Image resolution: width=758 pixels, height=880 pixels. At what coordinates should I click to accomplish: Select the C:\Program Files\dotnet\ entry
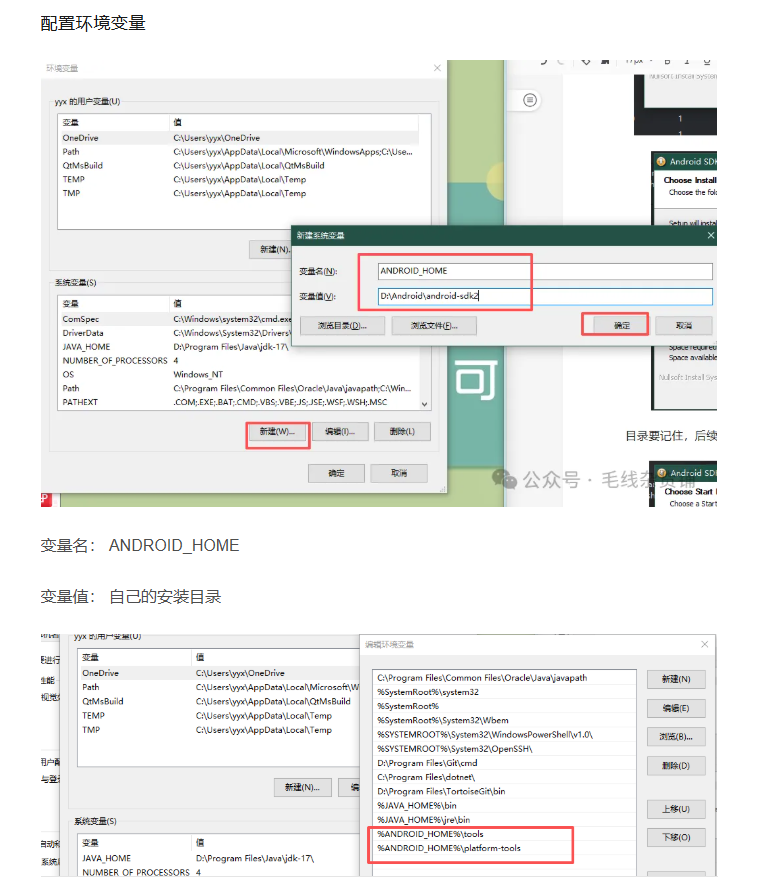coord(504,777)
